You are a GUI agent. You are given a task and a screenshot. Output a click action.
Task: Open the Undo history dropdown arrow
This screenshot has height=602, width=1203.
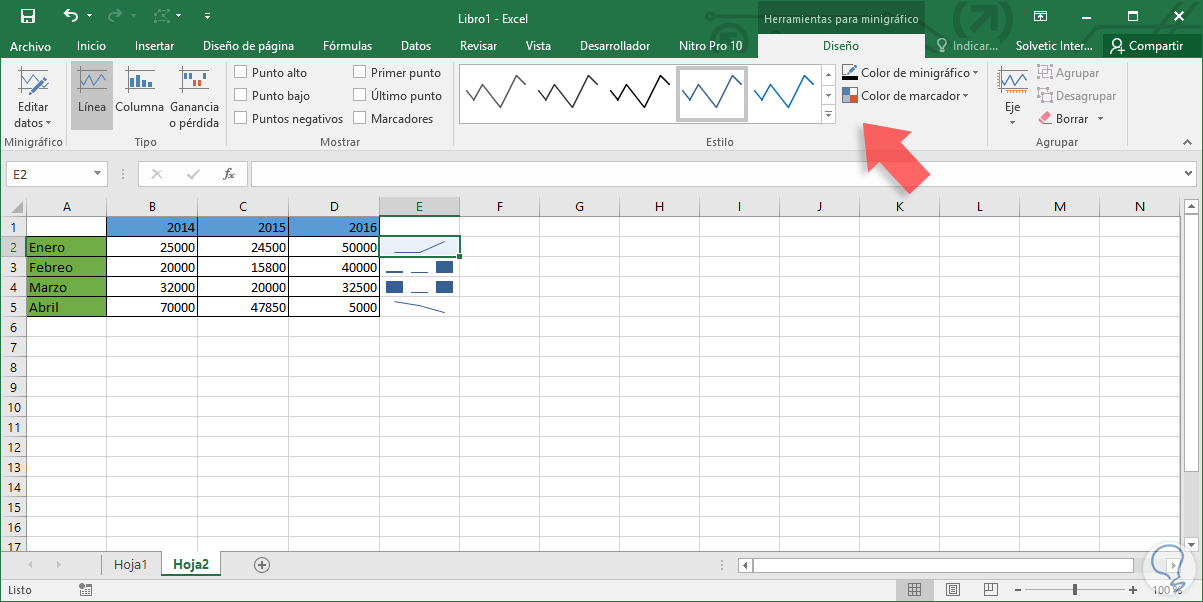89,17
